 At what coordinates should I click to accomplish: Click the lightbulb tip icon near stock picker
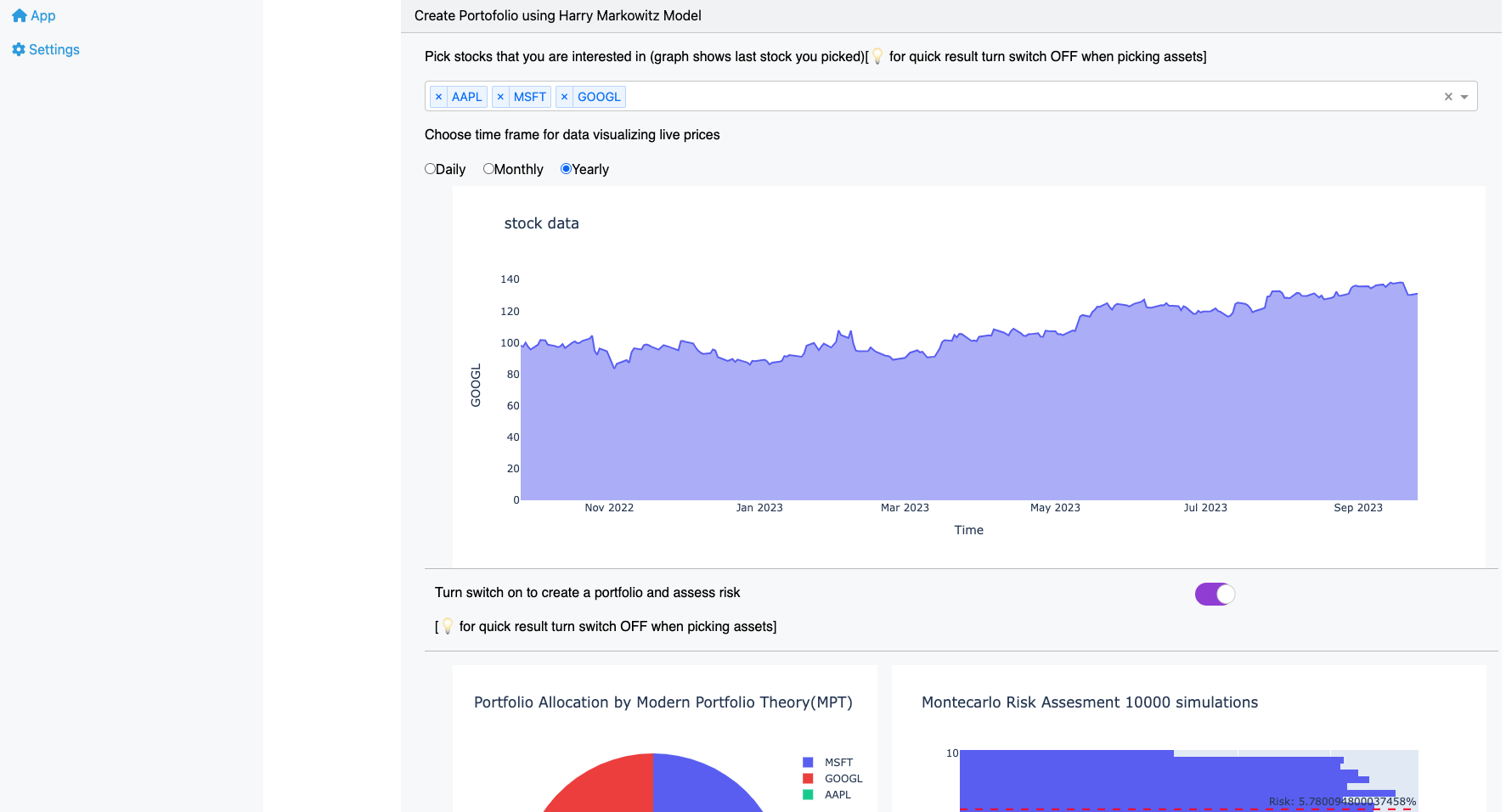(878, 57)
